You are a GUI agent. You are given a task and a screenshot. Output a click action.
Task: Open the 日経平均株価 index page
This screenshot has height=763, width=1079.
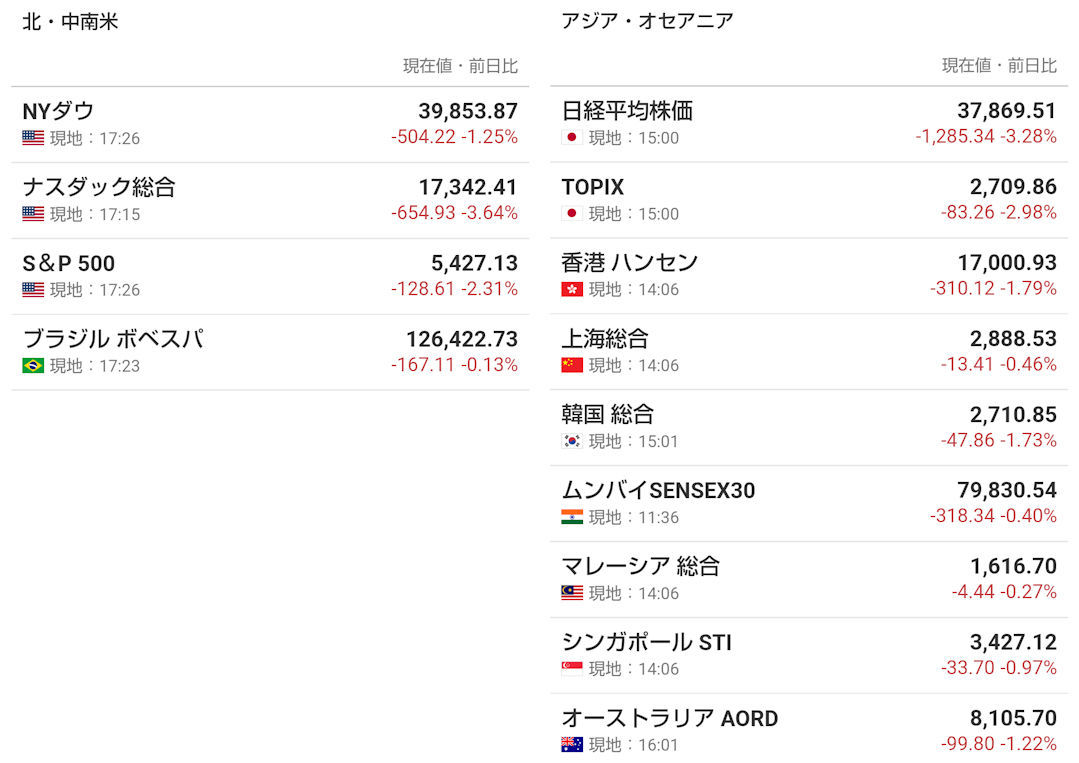click(627, 111)
